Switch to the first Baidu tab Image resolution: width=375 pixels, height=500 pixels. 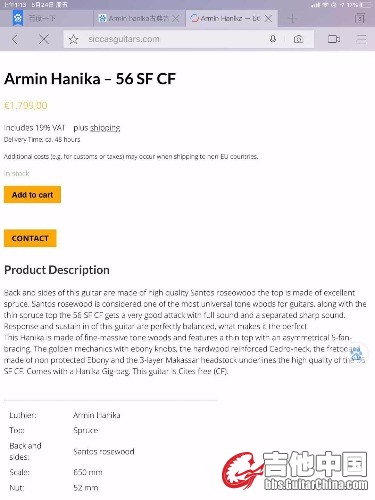click(x=47, y=18)
